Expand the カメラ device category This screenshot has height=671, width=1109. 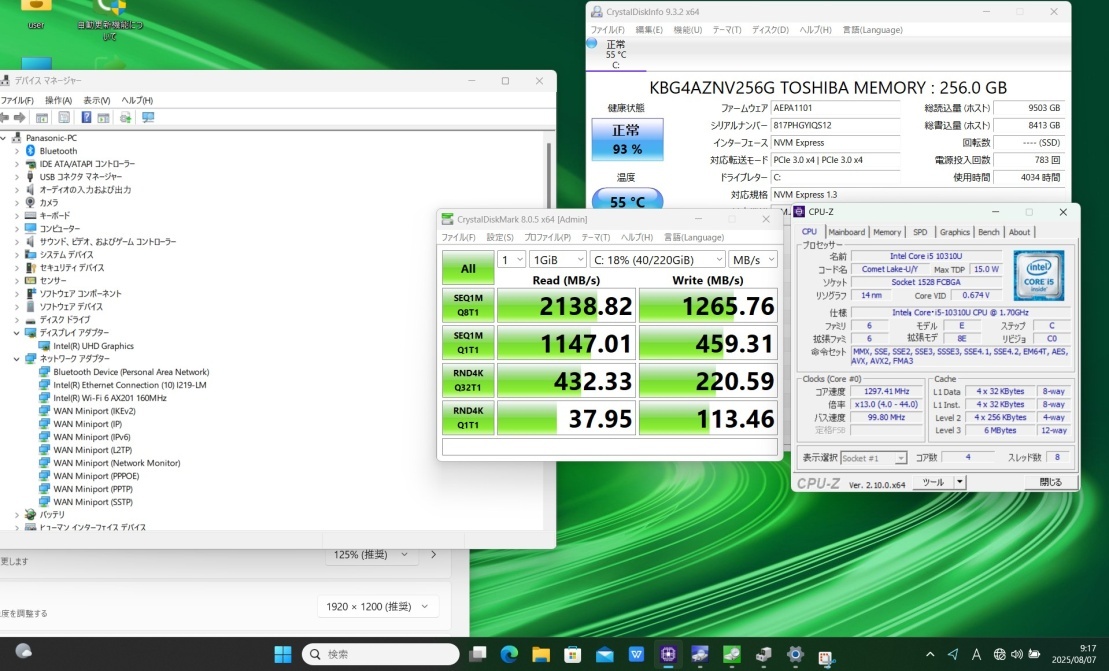16,203
